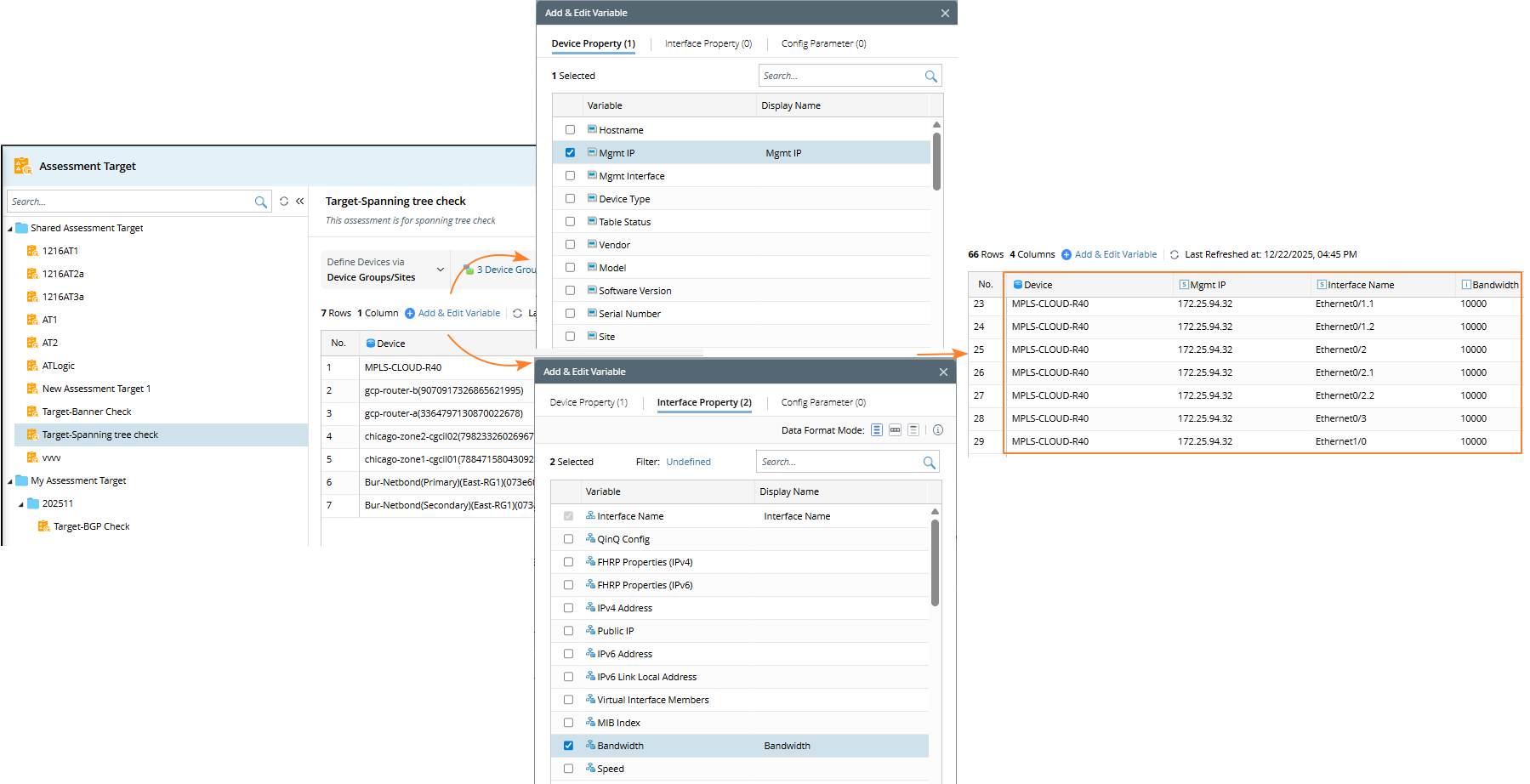Enable the Vendor variable checkbox
The height and width of the screenshot is (784, 1530).
(x=570, y=245)
